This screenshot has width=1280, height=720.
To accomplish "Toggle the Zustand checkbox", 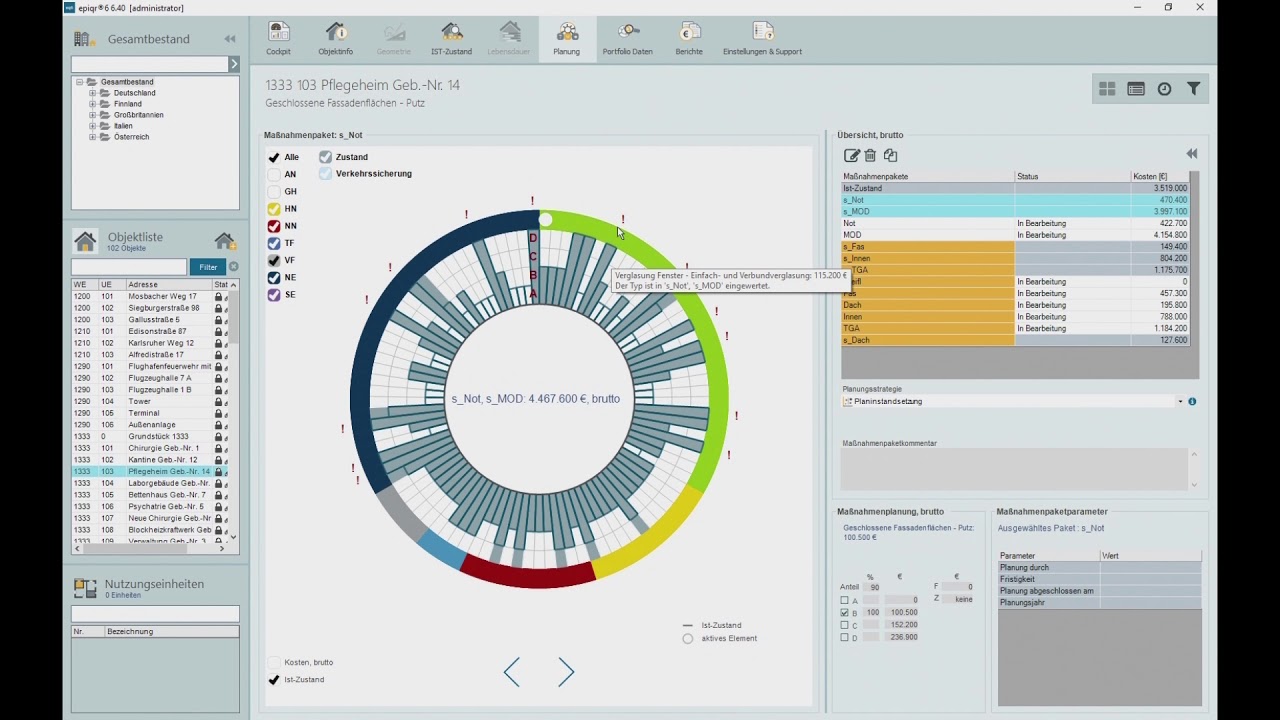I will click(x=326, y=157).
